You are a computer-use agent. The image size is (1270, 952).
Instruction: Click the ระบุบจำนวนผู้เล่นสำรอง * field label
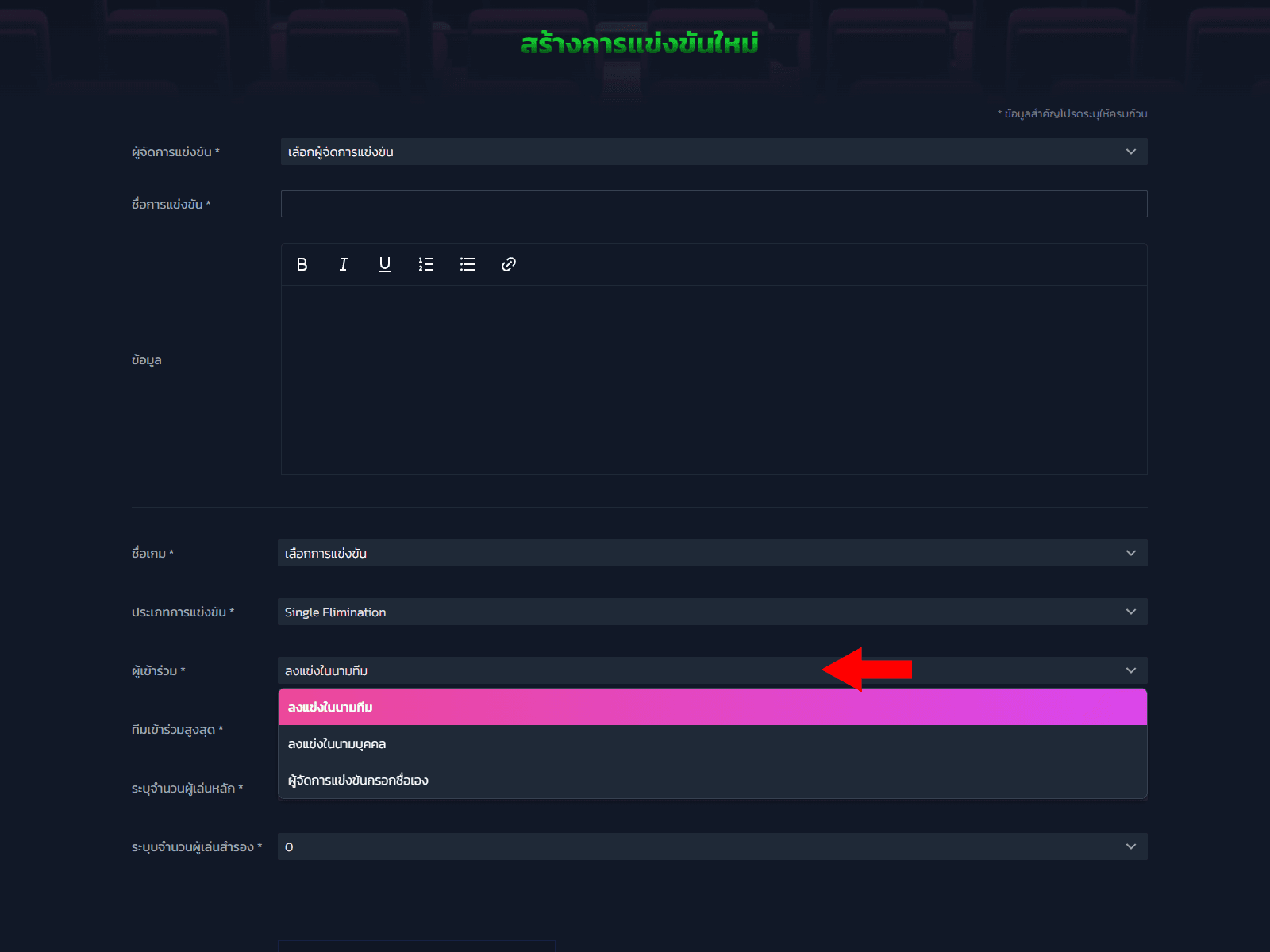(x=197, y=846)
